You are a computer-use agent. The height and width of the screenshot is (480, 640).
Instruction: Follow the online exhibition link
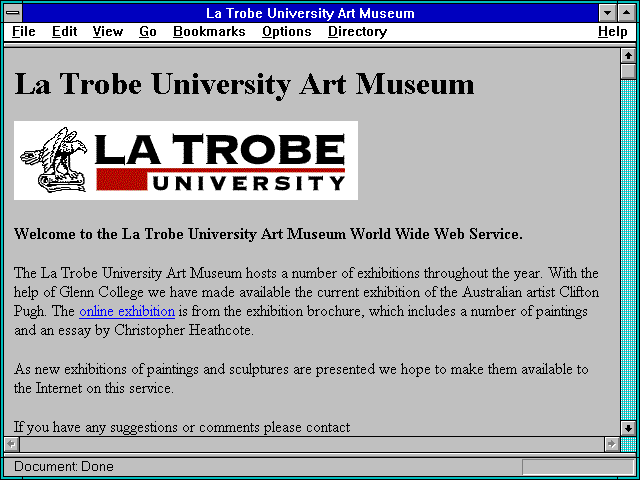click(x=127, y=311)
